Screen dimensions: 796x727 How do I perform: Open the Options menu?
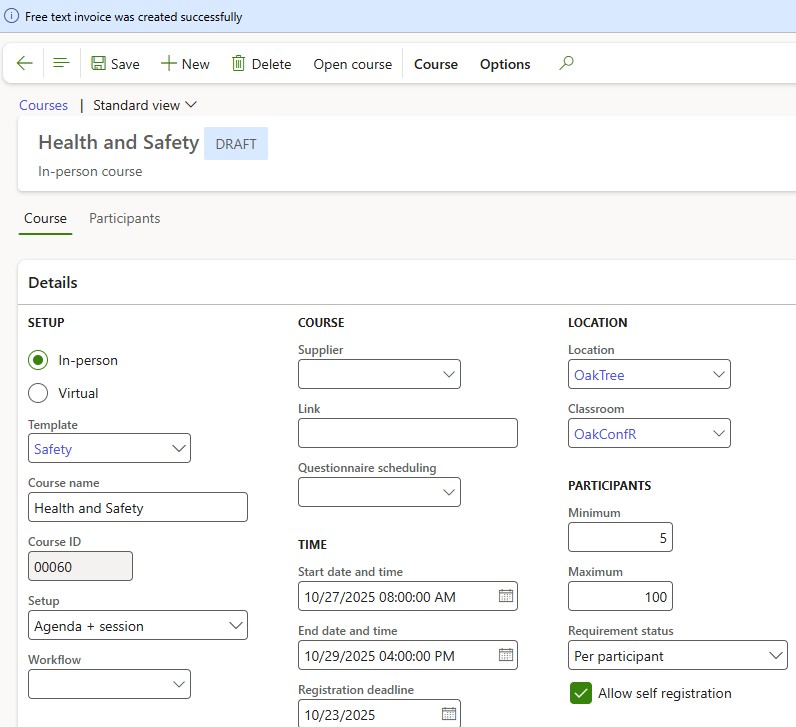click(x=505, y=64)
